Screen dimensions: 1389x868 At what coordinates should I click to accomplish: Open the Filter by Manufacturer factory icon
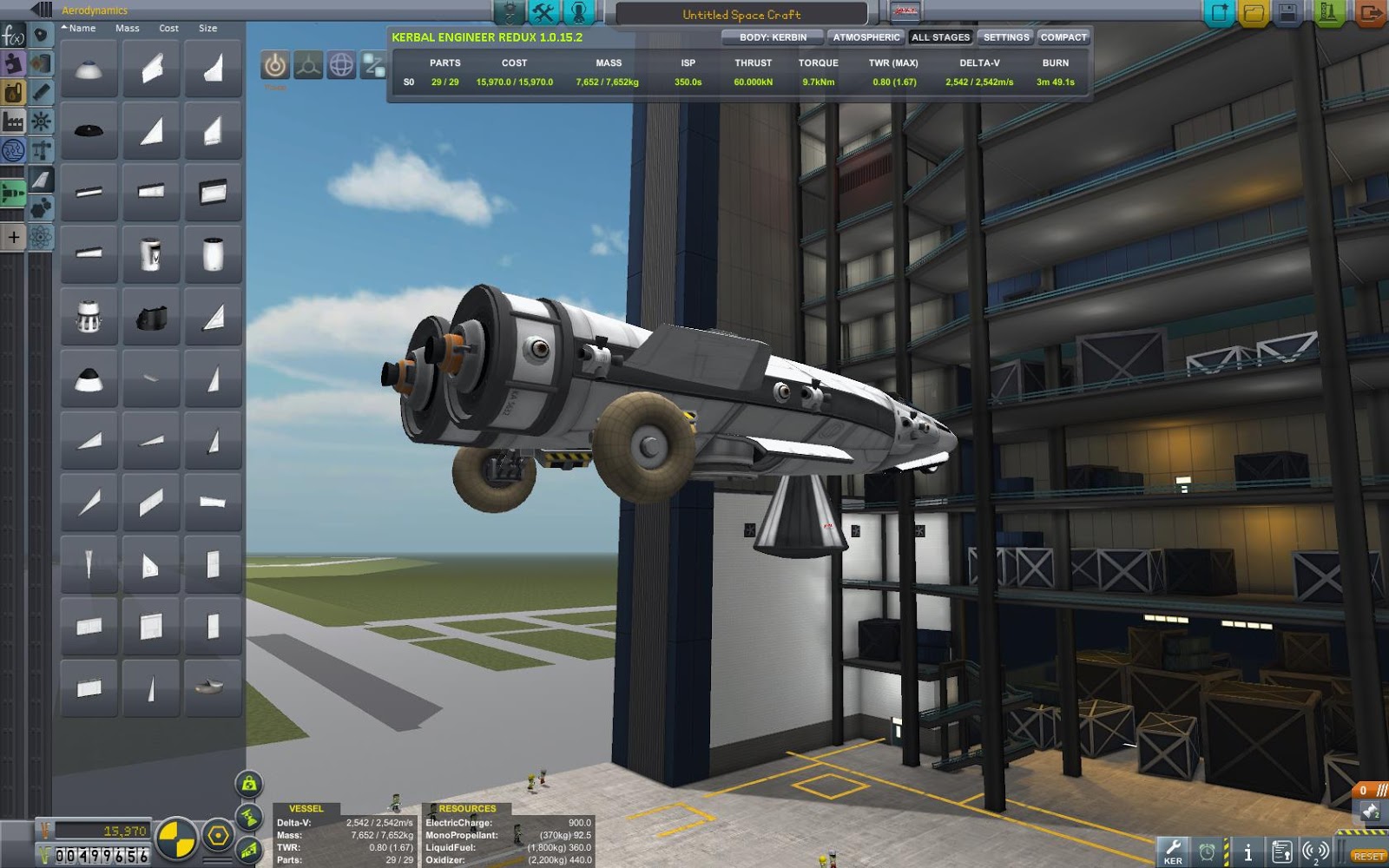tap(13, 122)
